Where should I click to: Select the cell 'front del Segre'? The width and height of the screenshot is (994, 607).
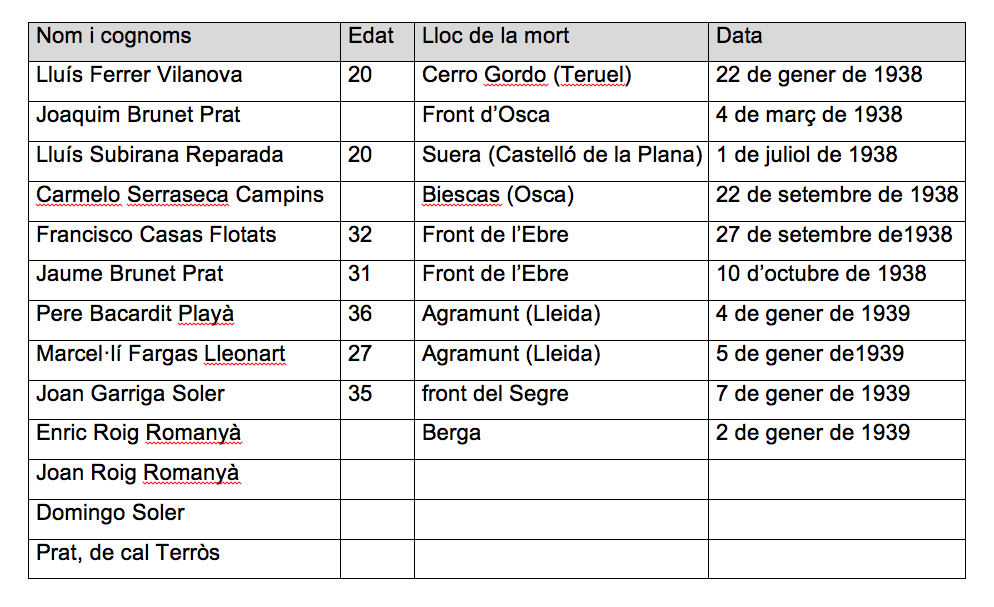click(561, 400)
